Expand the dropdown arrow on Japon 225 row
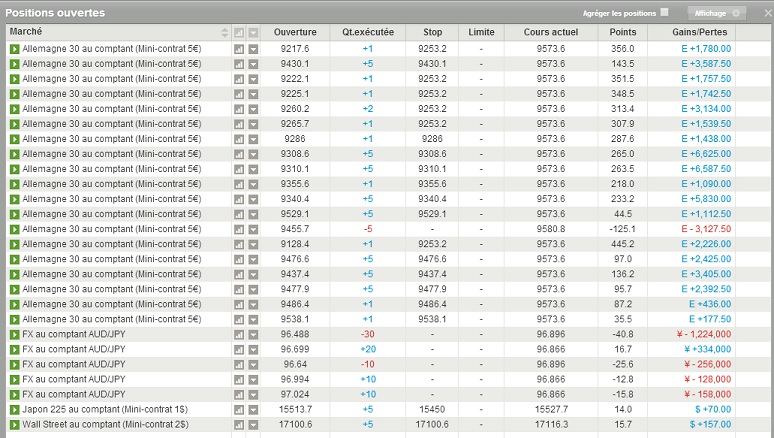 [x=253, y=409]
